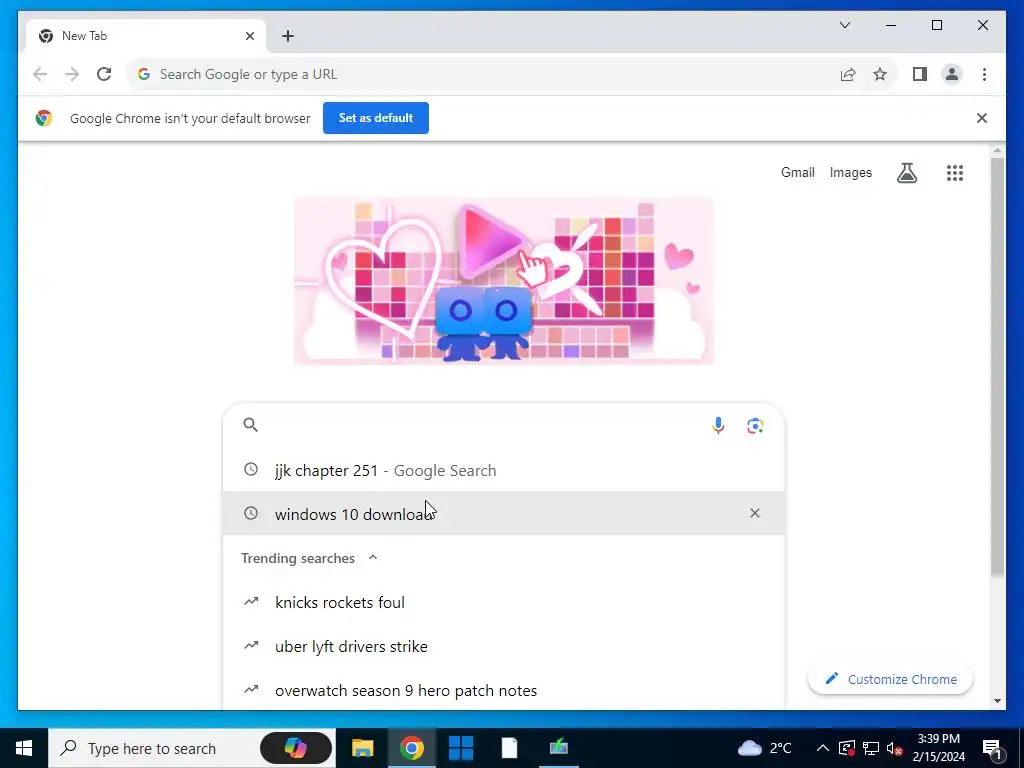Open a new tab with the plus button
The image size is (1024, 768).
pyautogui.click(x=288, y=36)
